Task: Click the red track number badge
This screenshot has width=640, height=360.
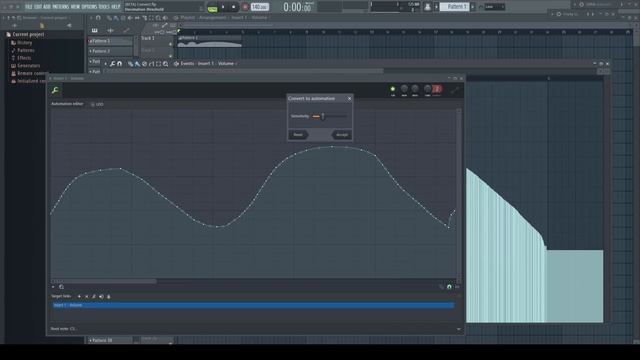Action: click(437, 89)
